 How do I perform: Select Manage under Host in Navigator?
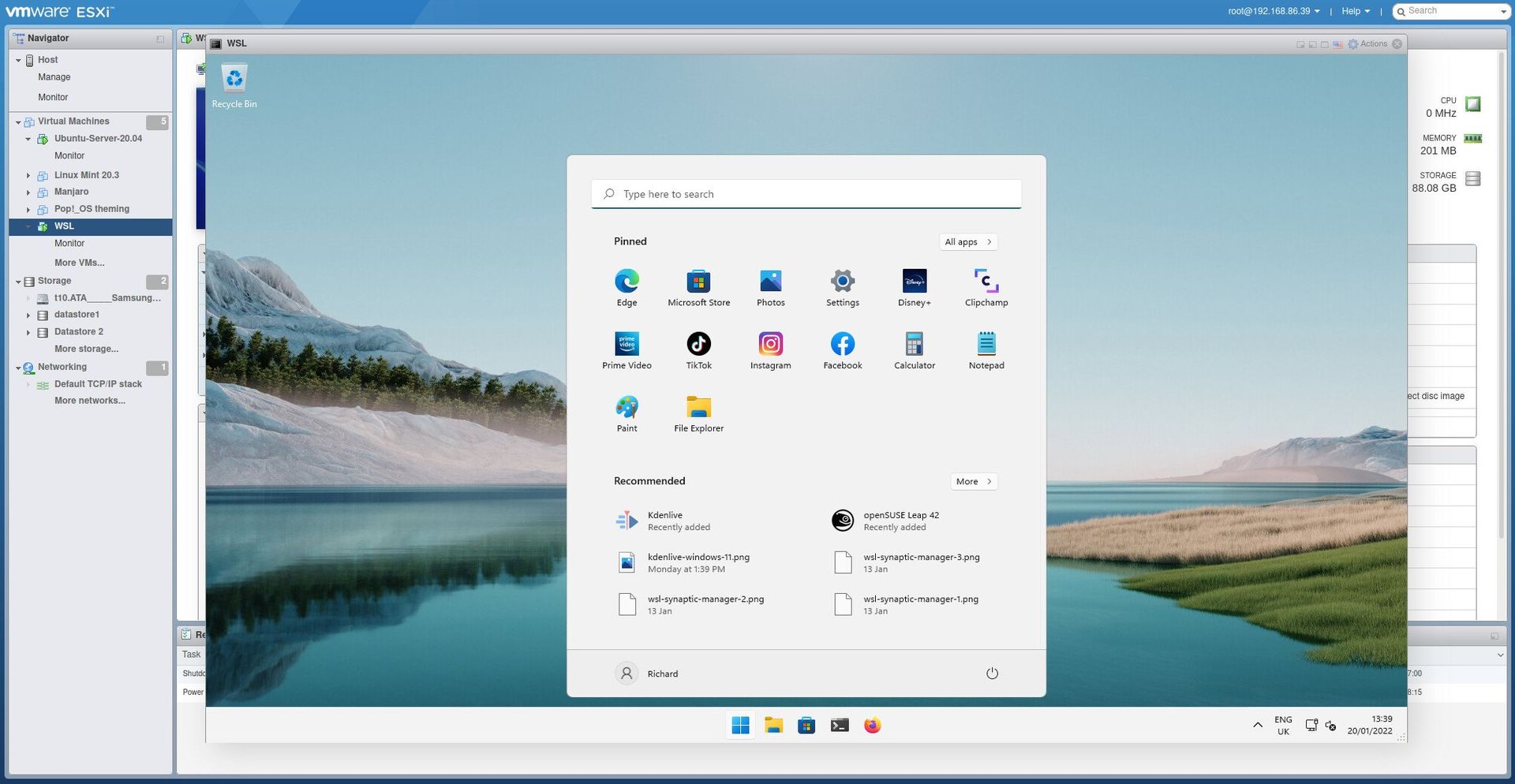pyautogui.click(x=54, y=77)
